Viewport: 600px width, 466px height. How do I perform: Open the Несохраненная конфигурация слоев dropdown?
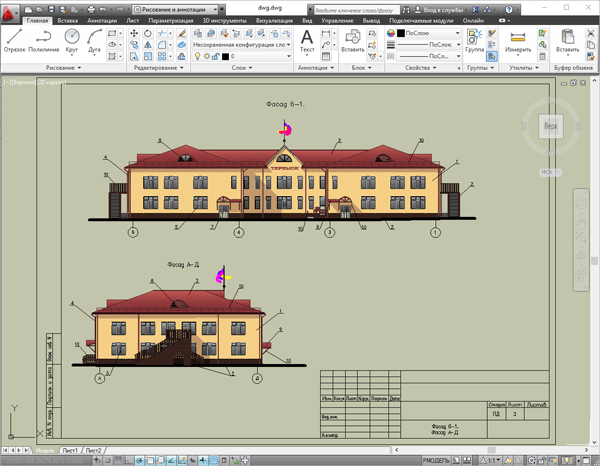241,45
